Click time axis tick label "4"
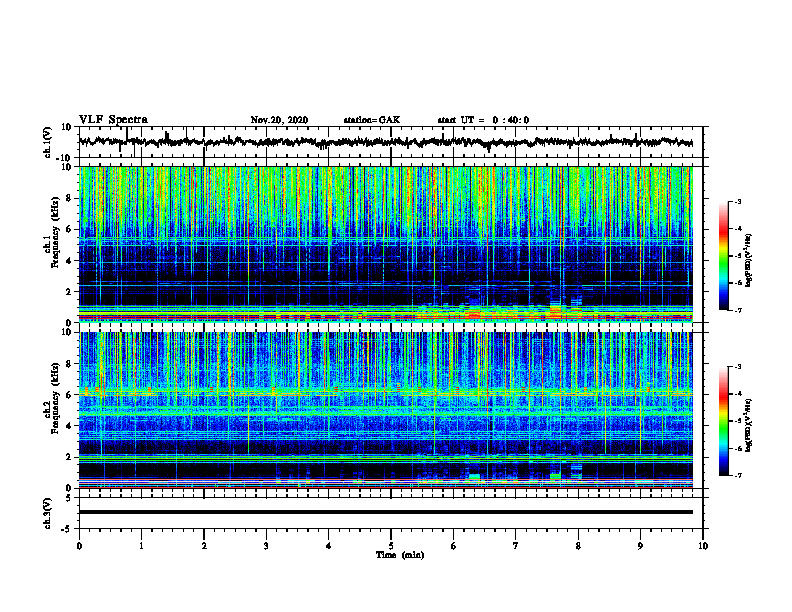This screenshot has height=612, width=792. [x=329, y=546]
